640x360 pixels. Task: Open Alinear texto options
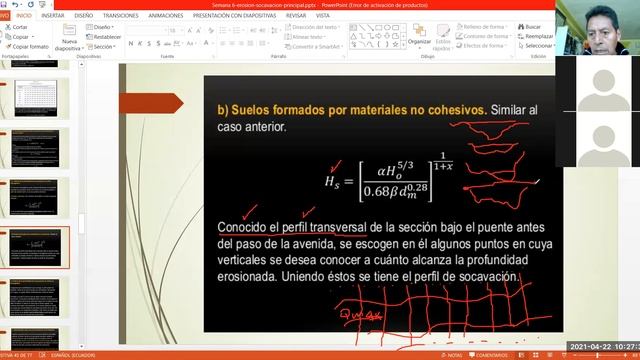(305, 37)
